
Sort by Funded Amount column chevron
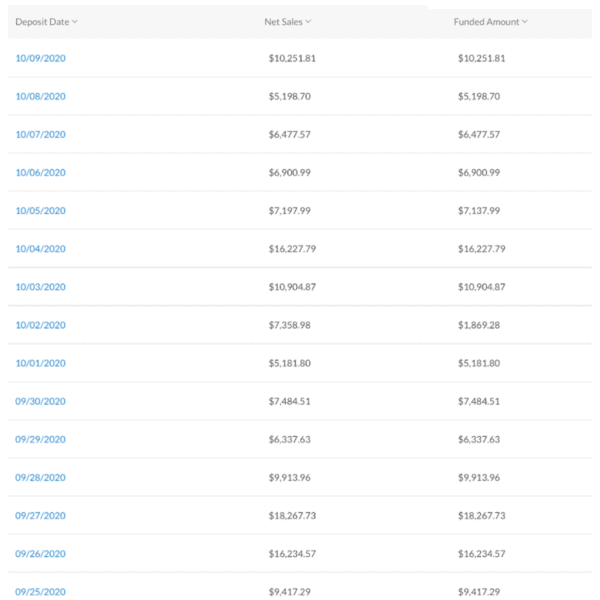coord(525,22)
